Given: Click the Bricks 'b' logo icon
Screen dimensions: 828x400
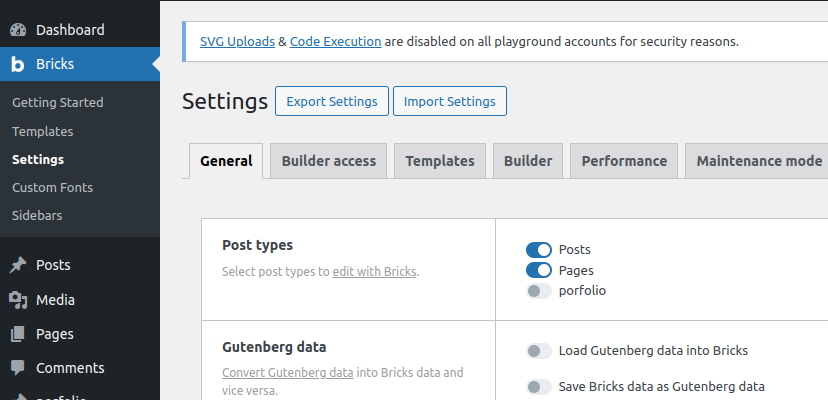Looking at the screenshot, I should [x=18, y=64].
